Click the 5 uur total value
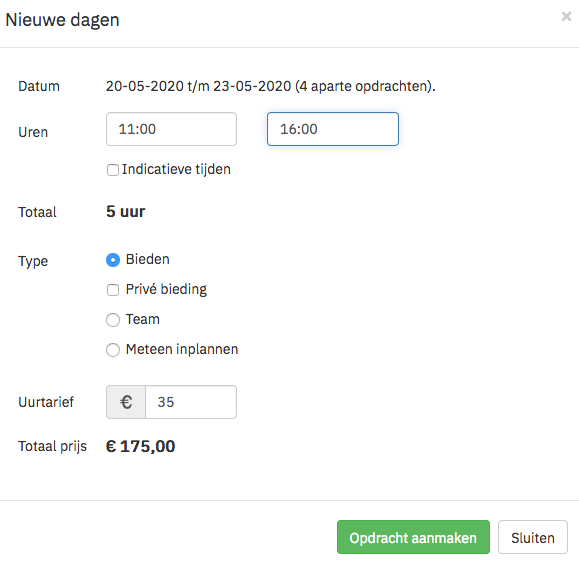The width and height of the screenshot is (579, 567). click(126, 212)
